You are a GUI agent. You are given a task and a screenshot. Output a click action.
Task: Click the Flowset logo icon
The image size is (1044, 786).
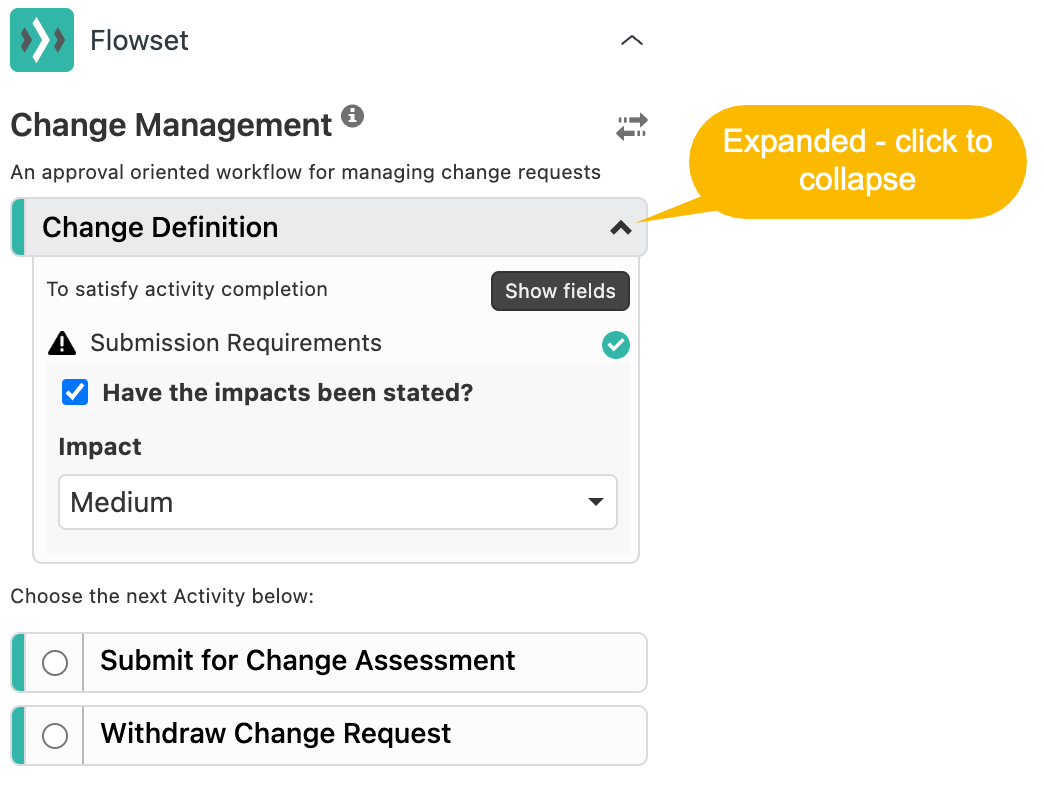click(x=42, y=40)
